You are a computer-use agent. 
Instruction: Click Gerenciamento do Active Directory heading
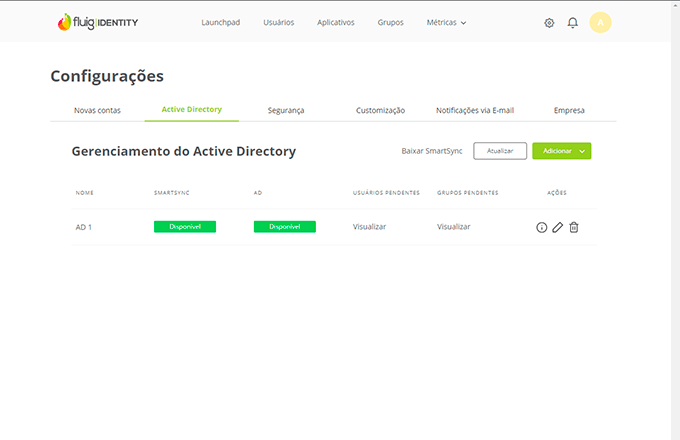click(x=184, y=151)
